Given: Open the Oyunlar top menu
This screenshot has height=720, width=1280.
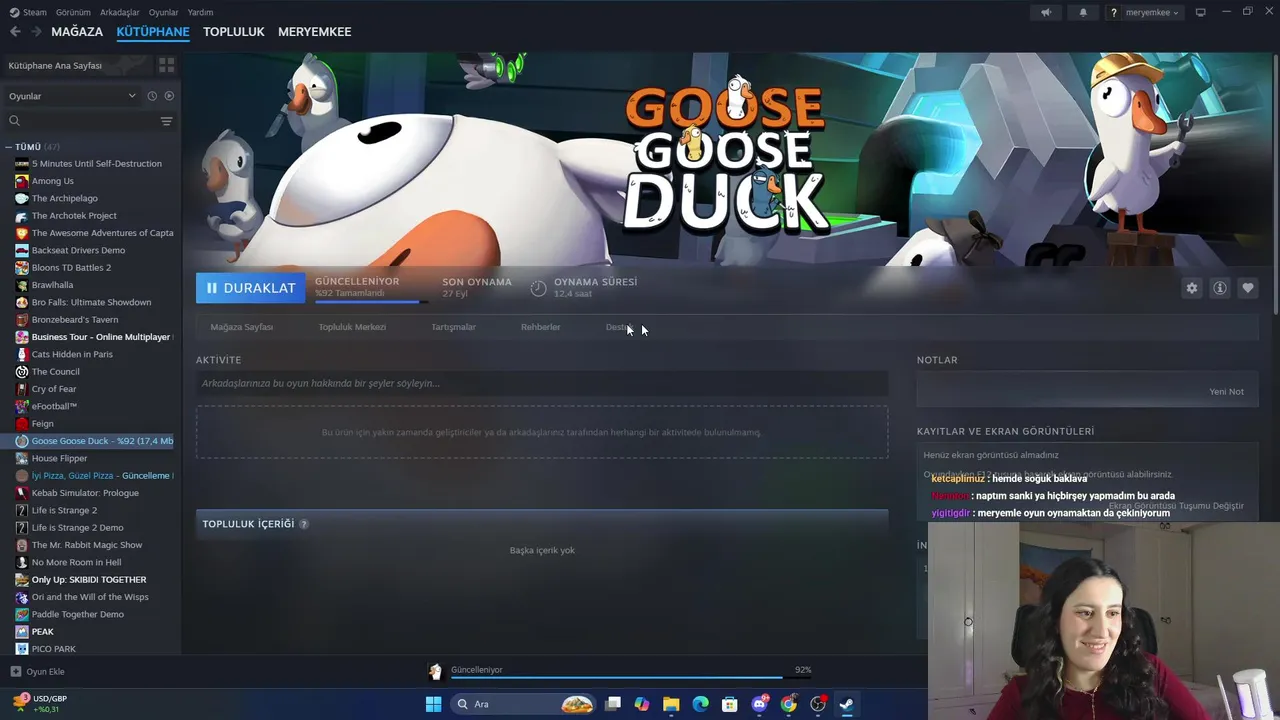Looking at the screenshot, I should tap(163, 13).
